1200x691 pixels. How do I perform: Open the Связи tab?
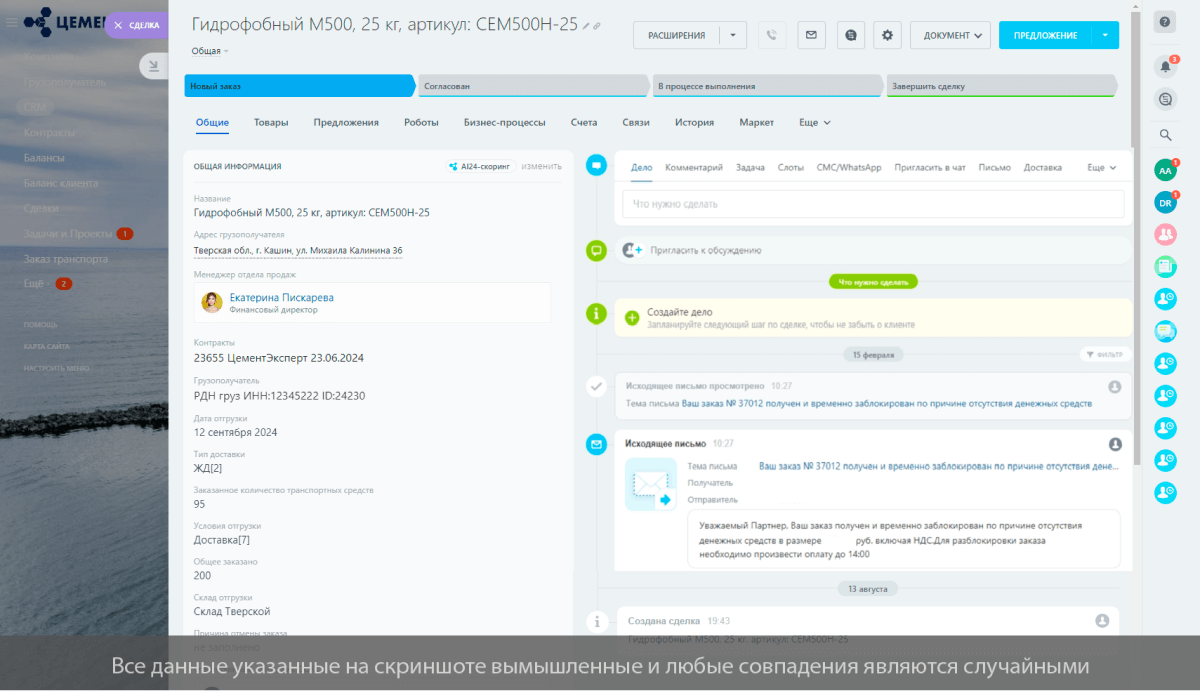[636, 122]
